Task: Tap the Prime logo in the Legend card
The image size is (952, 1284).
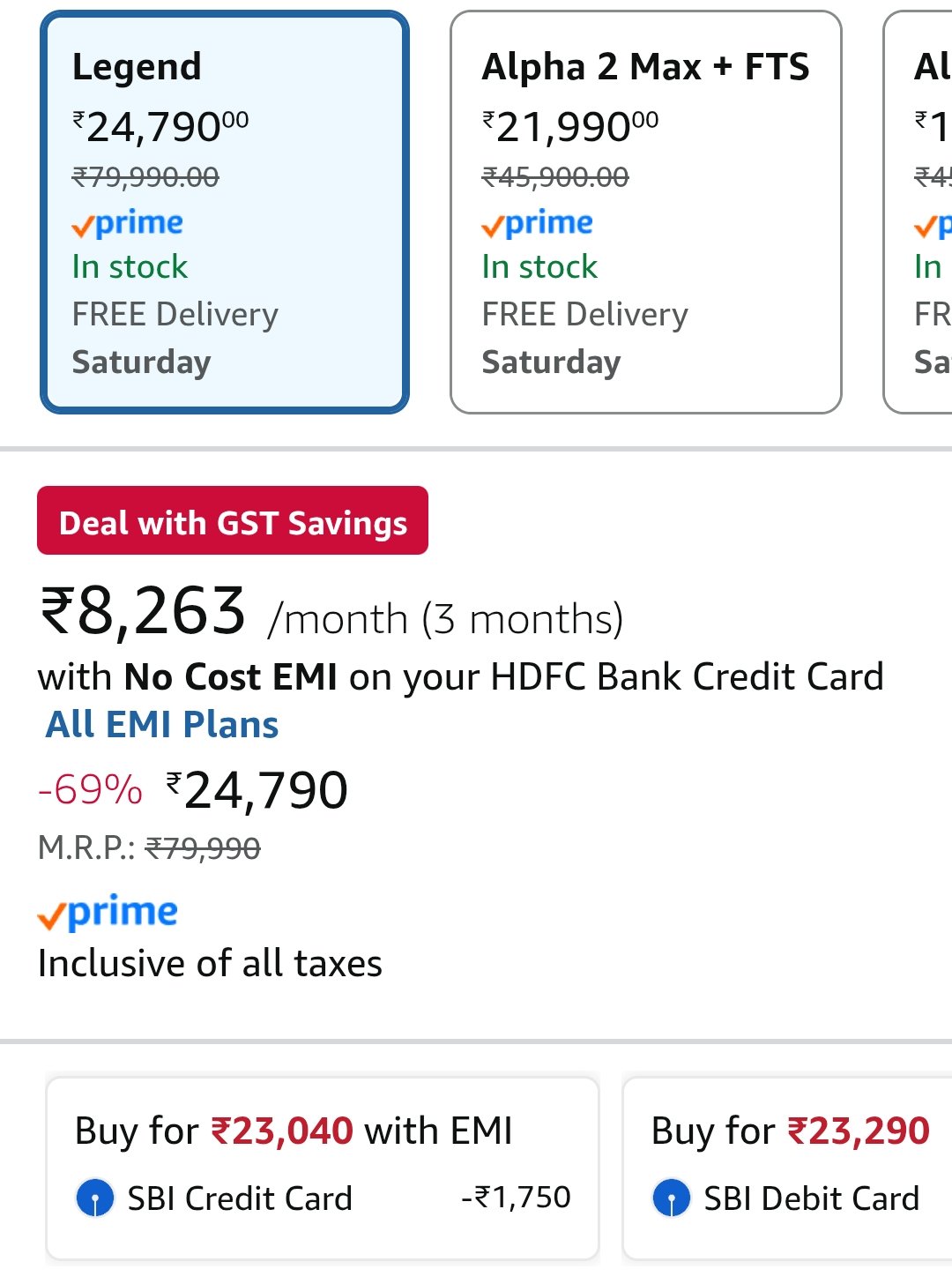Action: pyautogui.click(x=128, y=224)
